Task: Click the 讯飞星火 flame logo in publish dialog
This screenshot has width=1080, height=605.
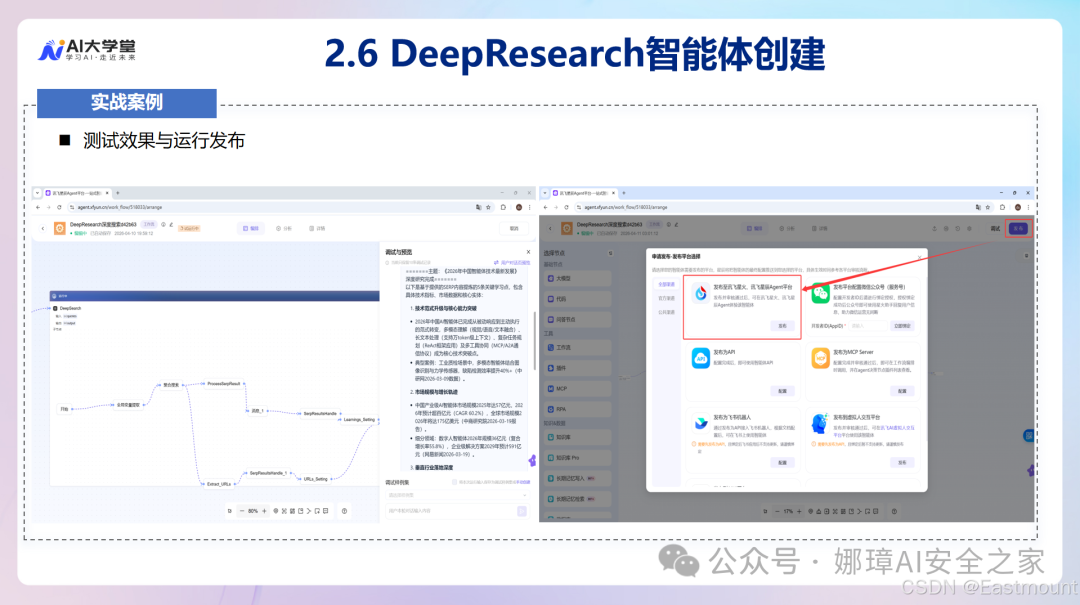Action: [x=700, y=293]
